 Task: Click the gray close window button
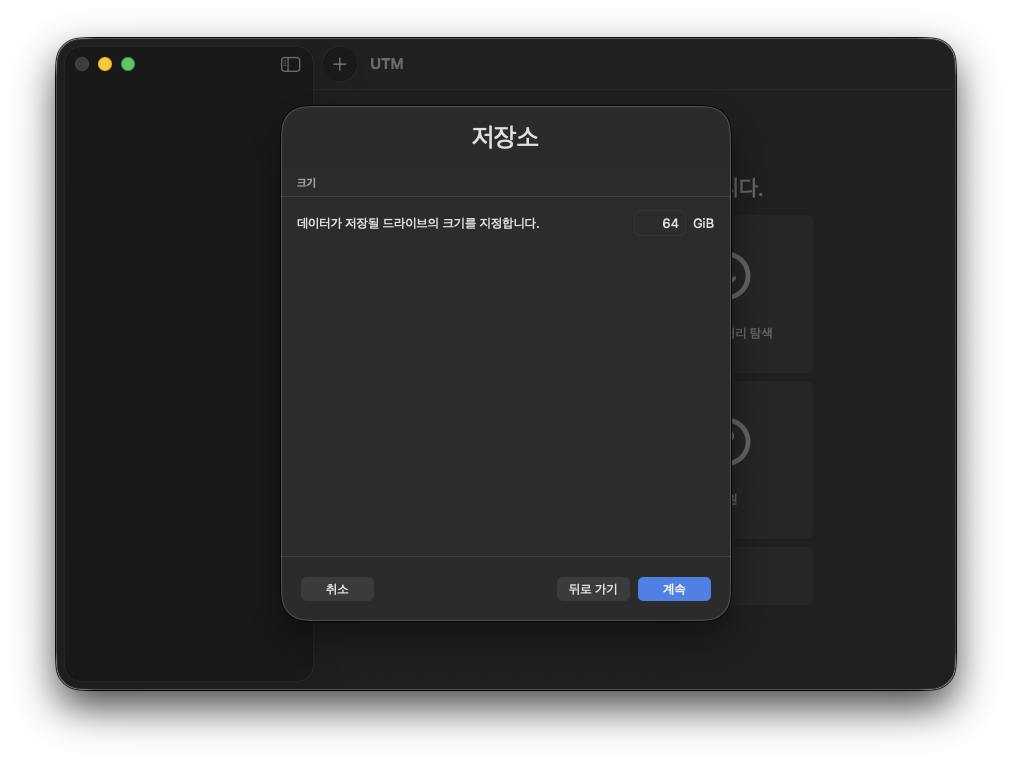click(x=82, y=64)
